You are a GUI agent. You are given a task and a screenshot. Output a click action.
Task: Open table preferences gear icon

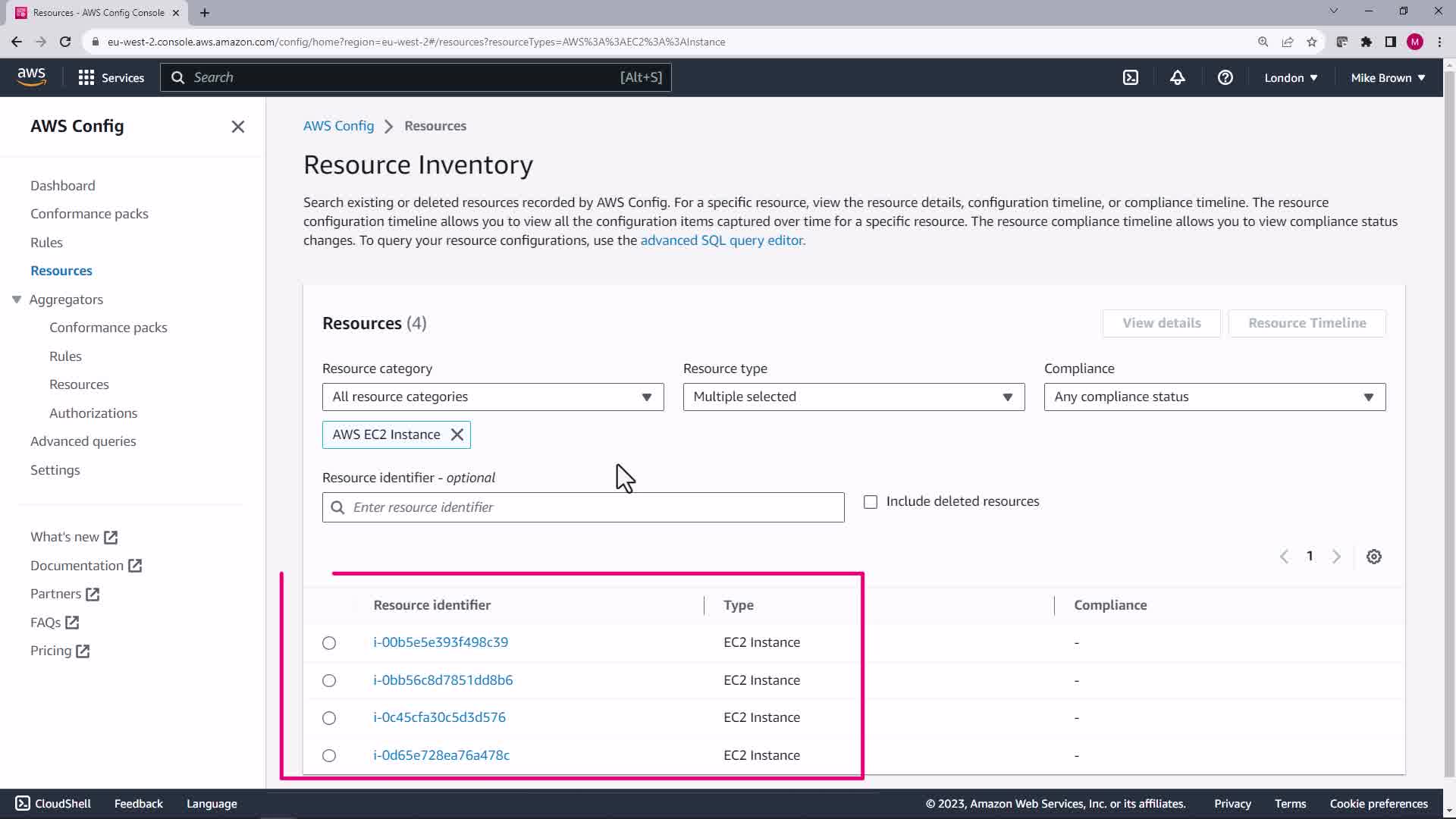click(x=1373, y=557)
